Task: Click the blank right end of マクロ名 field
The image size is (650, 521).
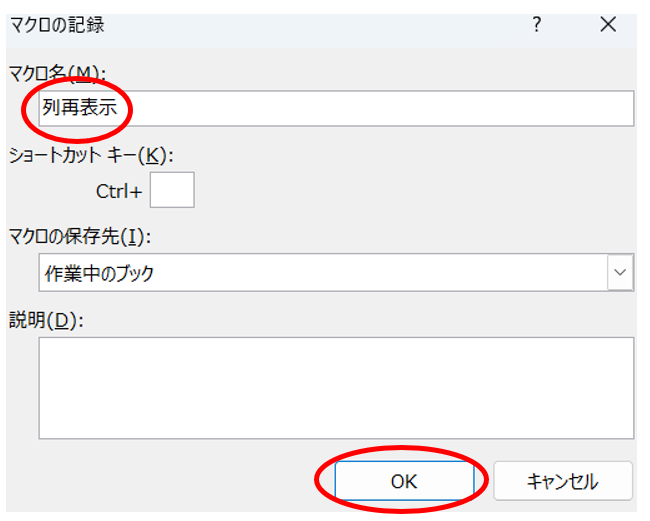Action: (580, 108)
